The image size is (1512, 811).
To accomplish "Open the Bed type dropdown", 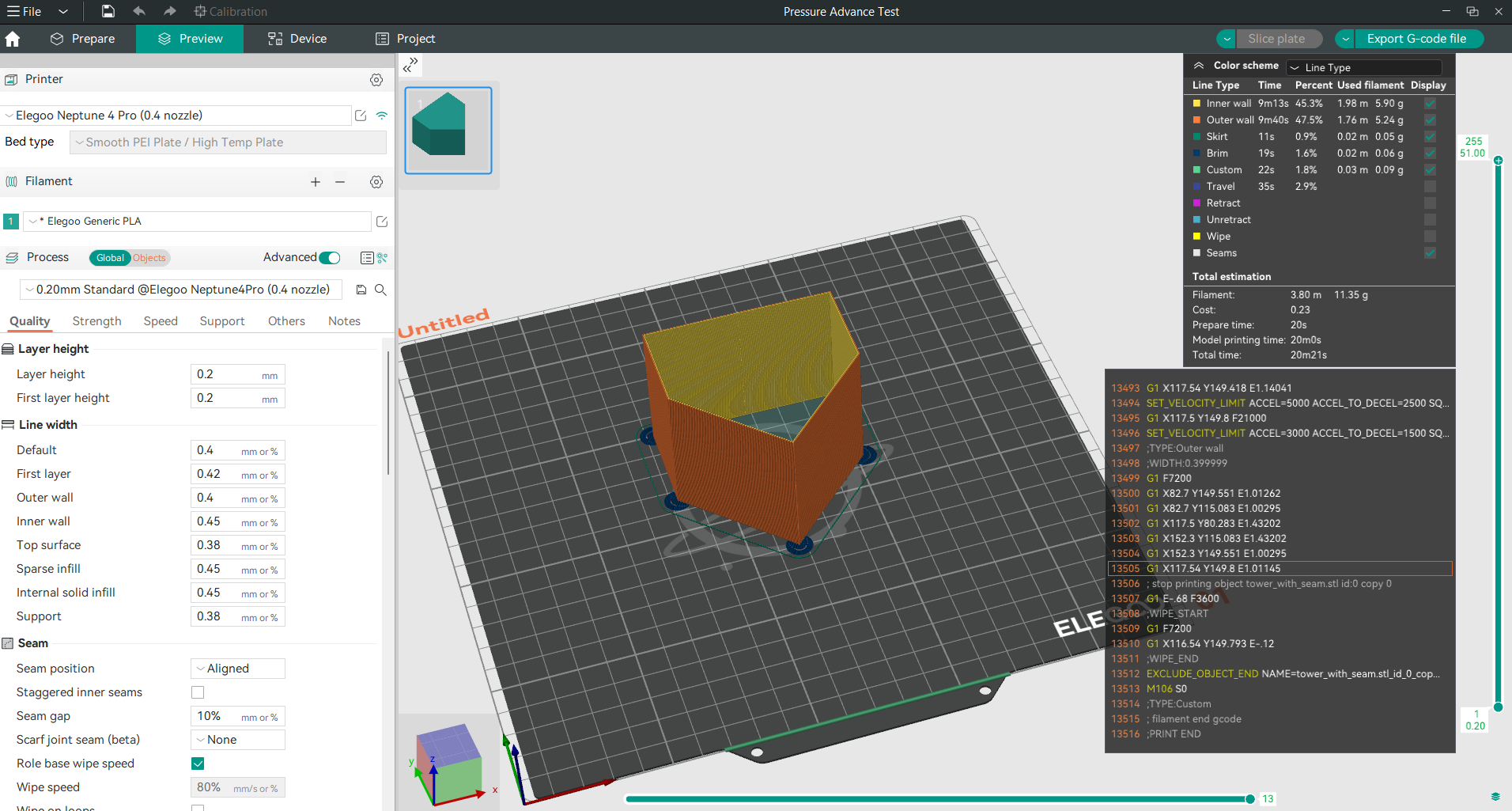I will pos(228,142).
